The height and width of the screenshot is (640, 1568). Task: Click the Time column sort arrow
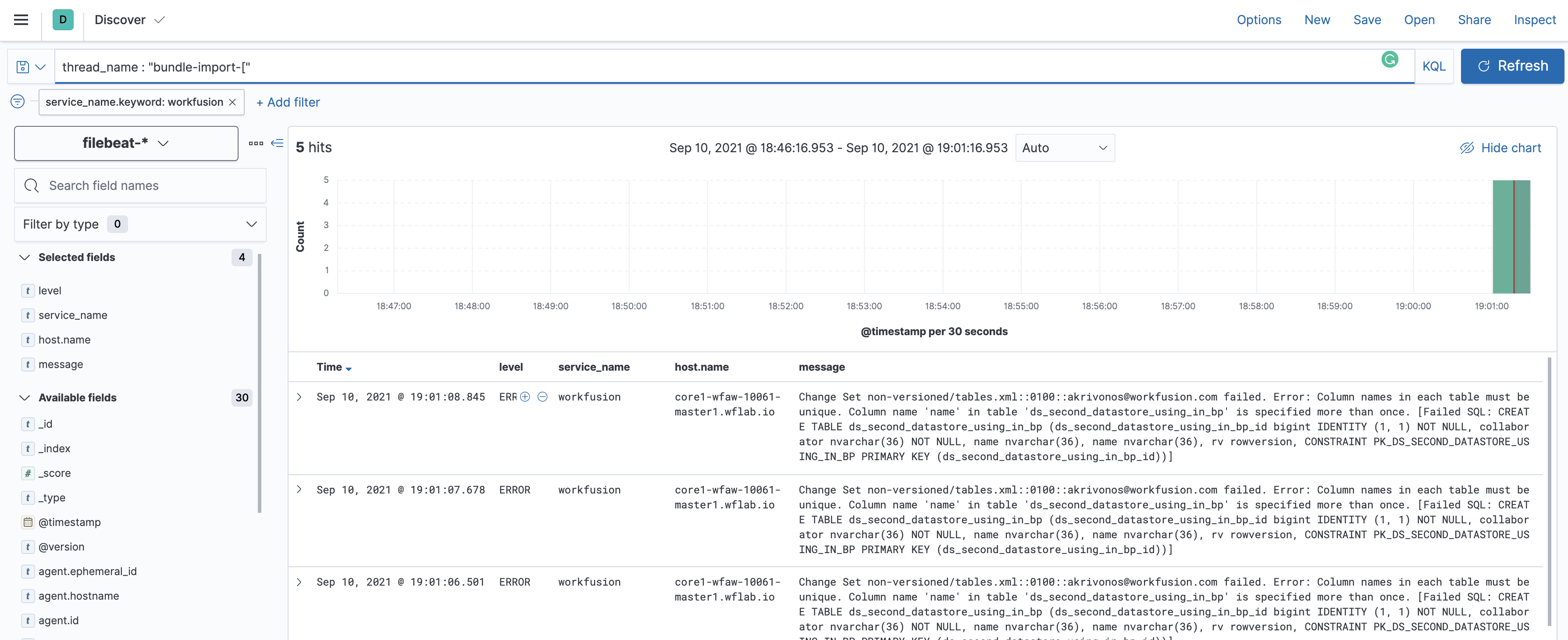349,368
